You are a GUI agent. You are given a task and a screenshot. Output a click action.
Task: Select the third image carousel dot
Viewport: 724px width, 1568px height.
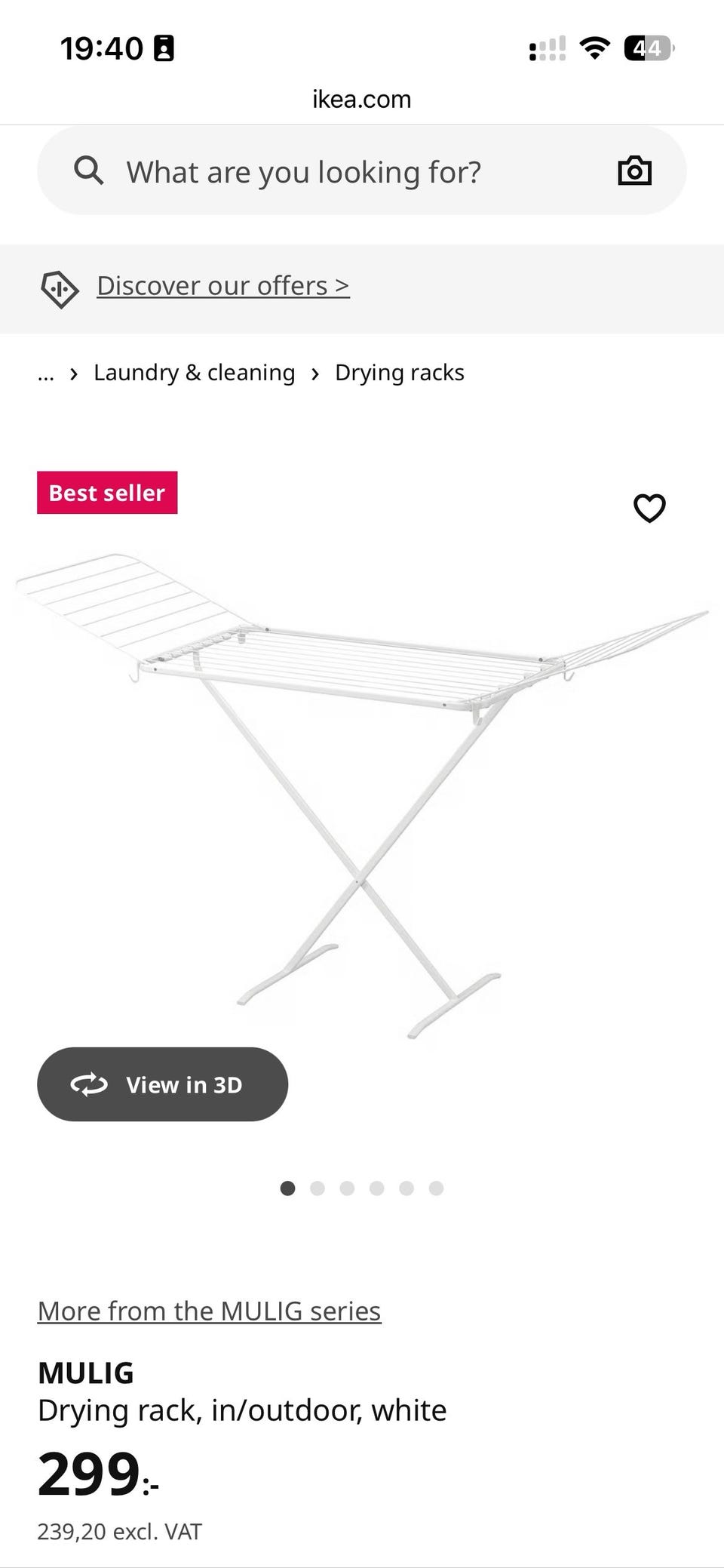pos(347,1188)
